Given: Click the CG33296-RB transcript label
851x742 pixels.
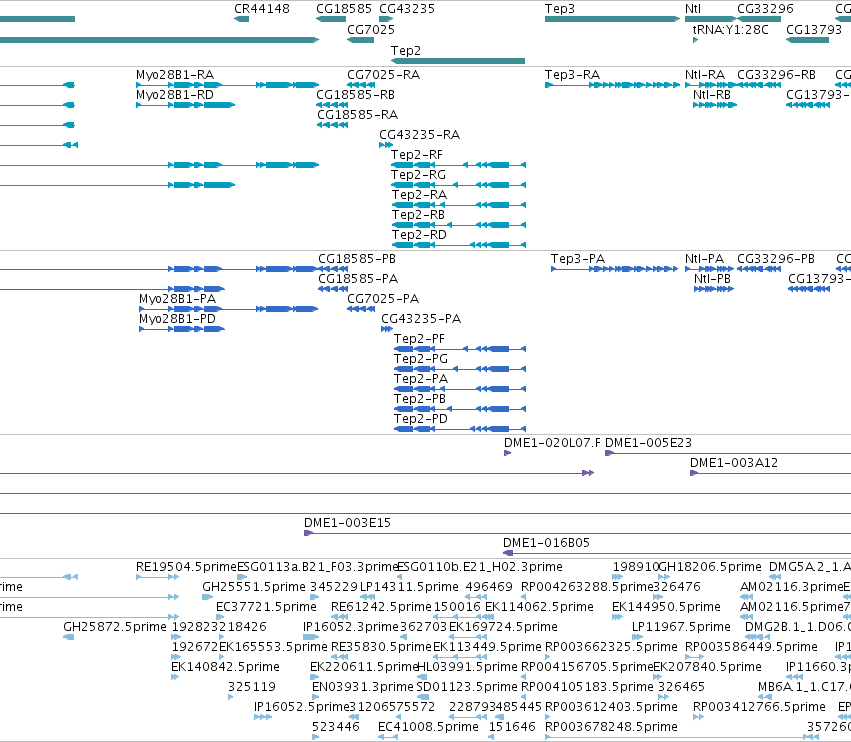Looking at the screenshot, I should (x=777, y=75).
